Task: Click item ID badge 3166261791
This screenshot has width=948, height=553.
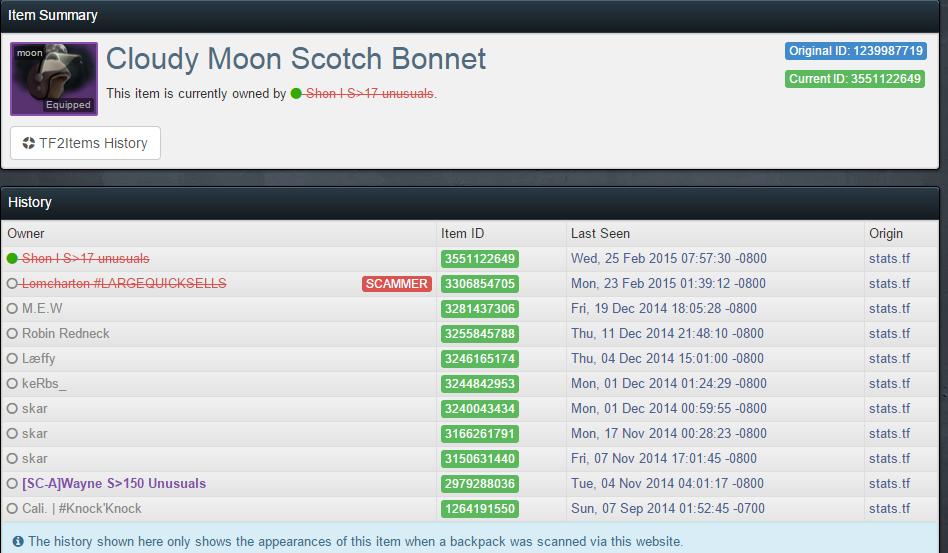Action: (479, 434)
